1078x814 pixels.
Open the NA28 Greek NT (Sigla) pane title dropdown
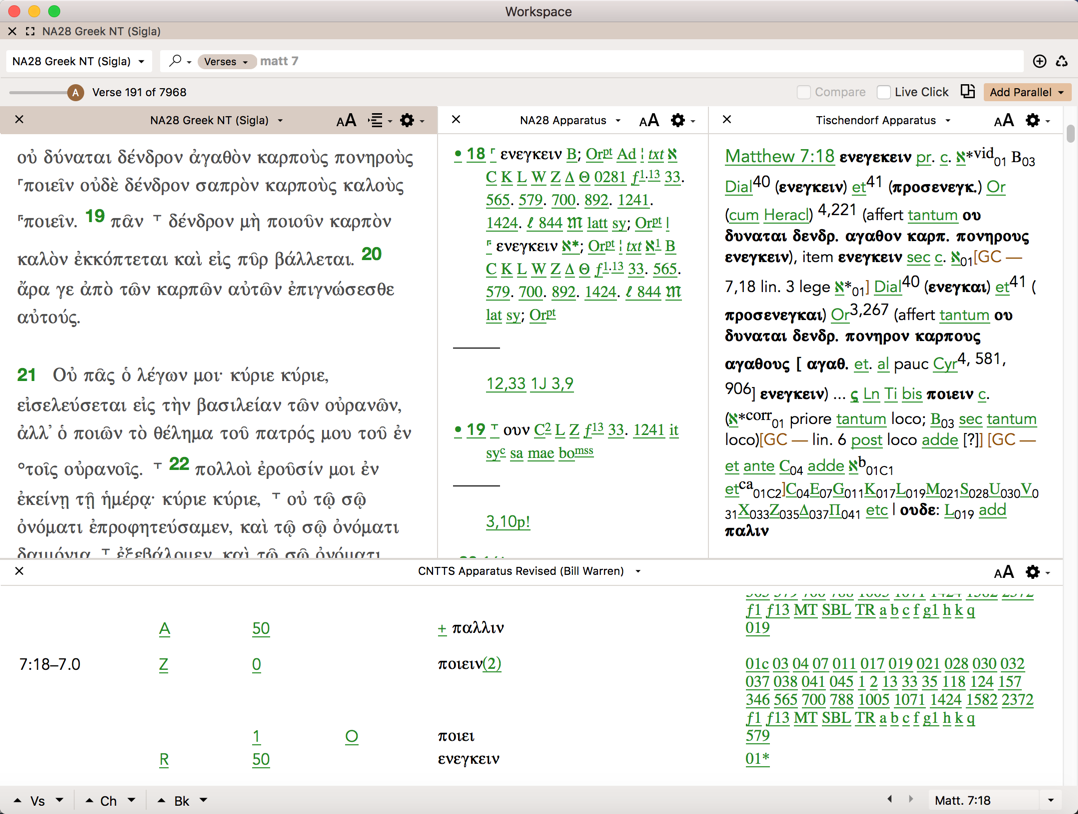click(217, 120)
